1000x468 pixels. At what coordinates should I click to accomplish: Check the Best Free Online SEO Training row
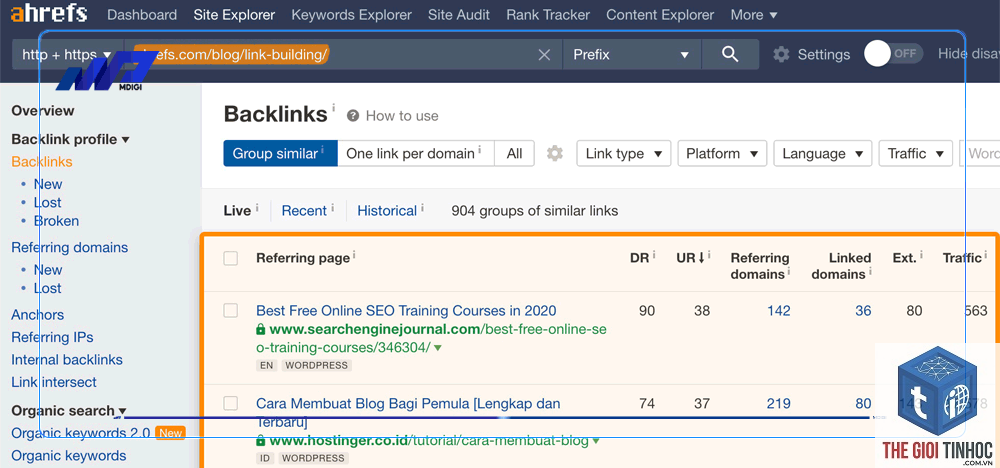230,311
